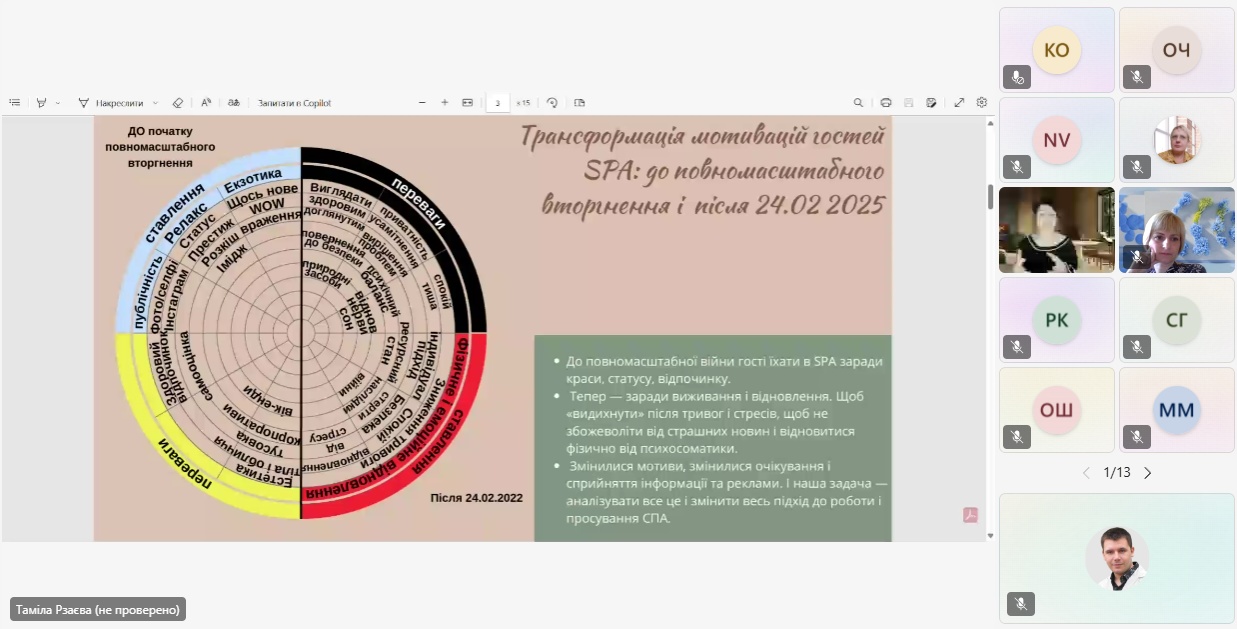This screenshot has height=629, width=1237.
Task: Select the MM participant tile
Action: tap(1177, 410)
